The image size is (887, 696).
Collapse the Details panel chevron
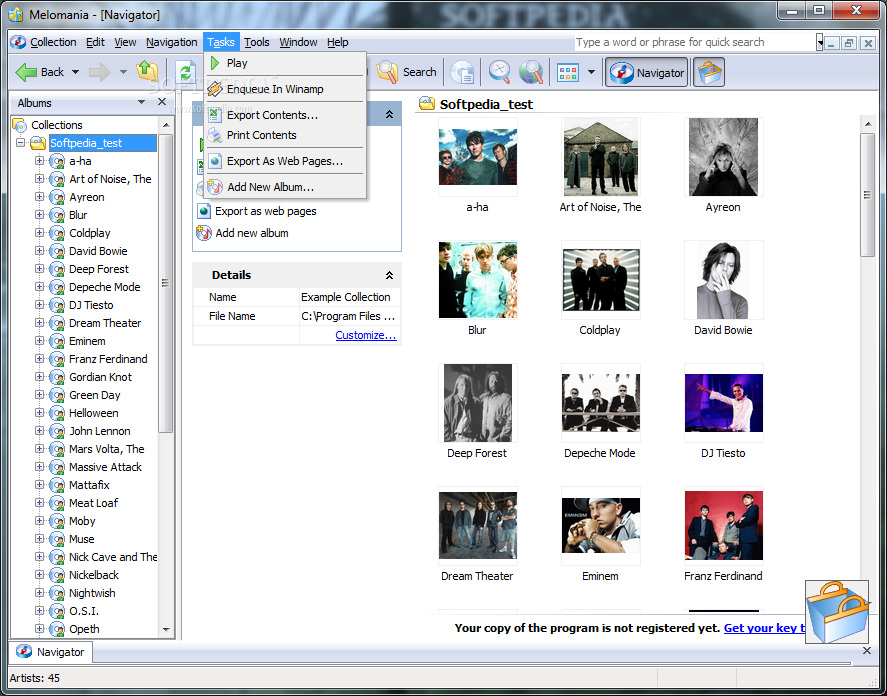[389, 275]
